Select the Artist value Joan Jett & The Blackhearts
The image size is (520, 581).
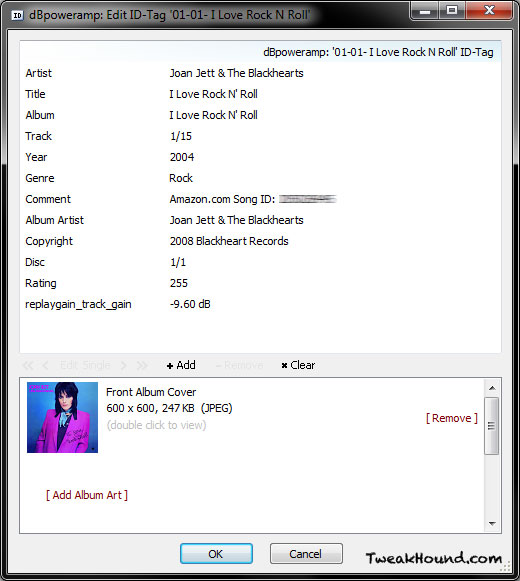[x=236, y=73]
